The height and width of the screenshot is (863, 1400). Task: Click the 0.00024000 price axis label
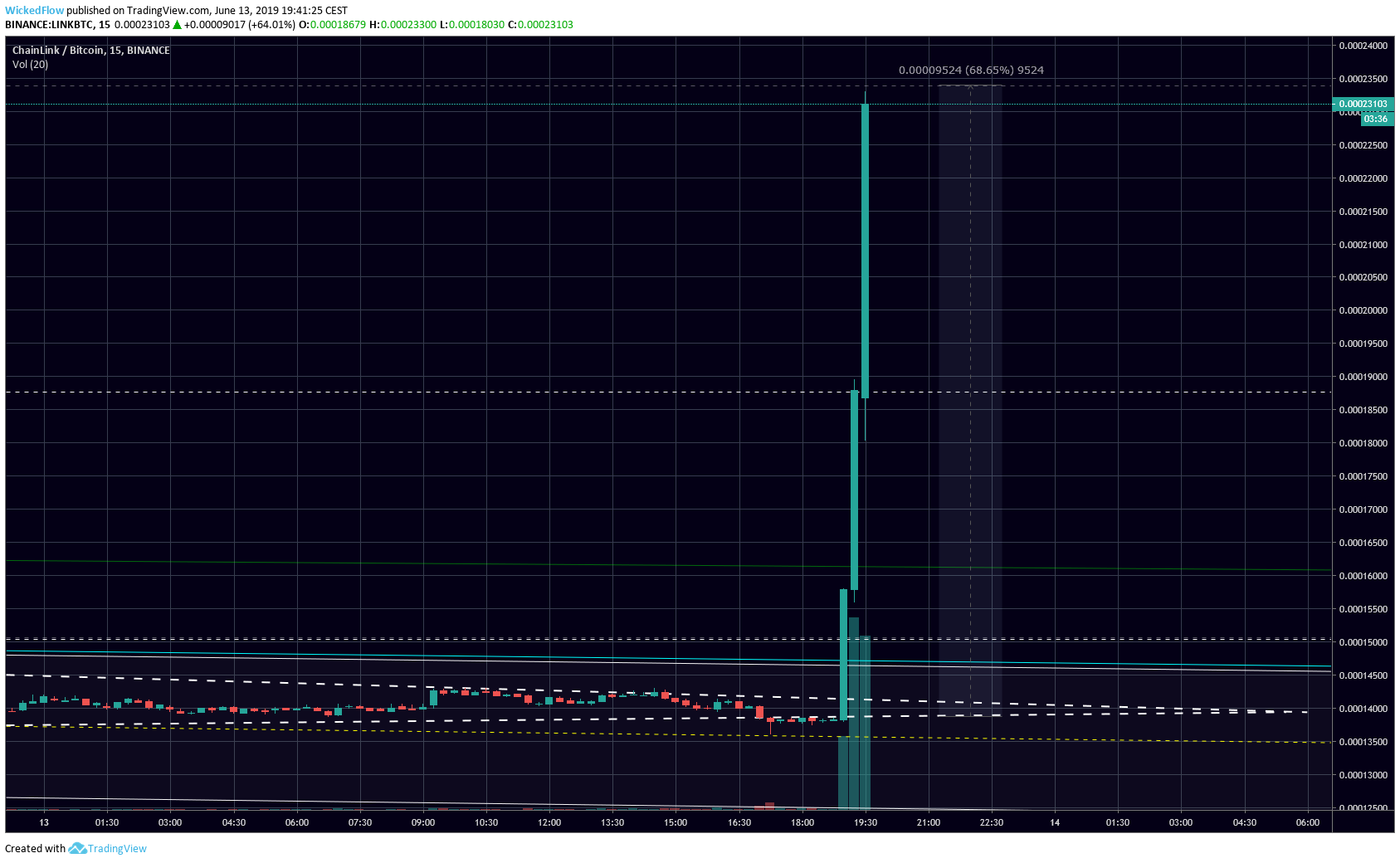pos(1363,46)
